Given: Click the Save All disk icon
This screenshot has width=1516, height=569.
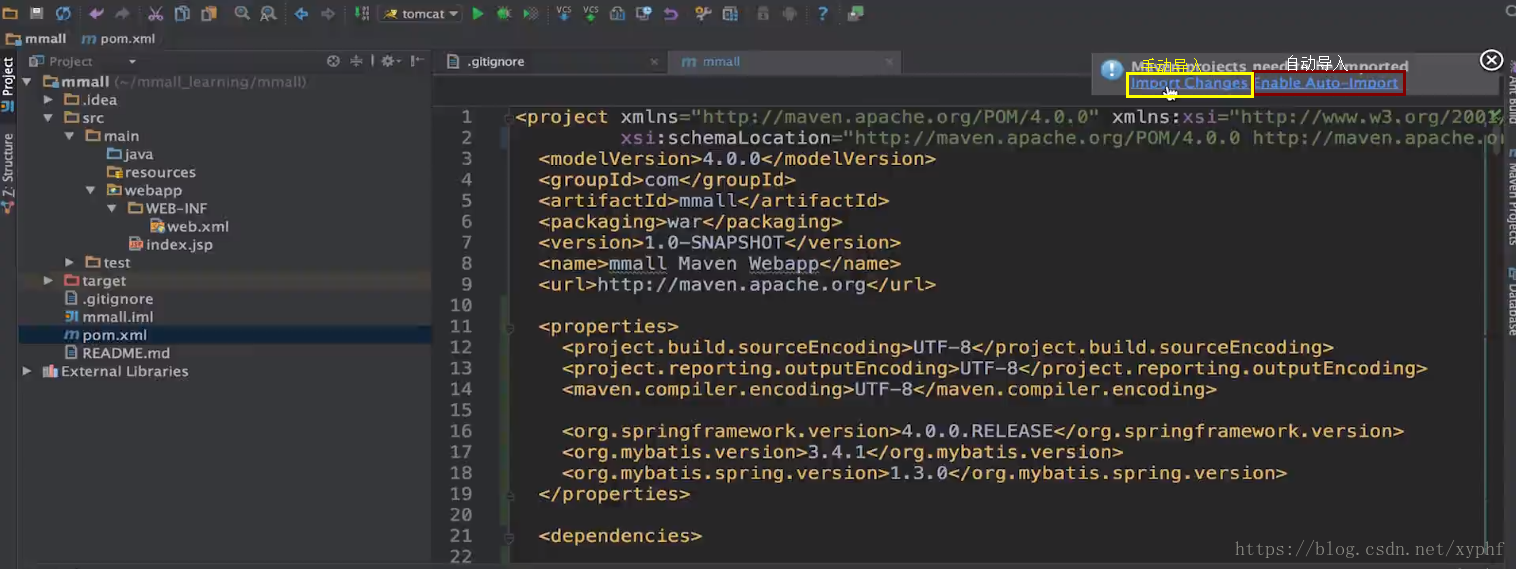Looking at the screenshot, I should [37, 14].
